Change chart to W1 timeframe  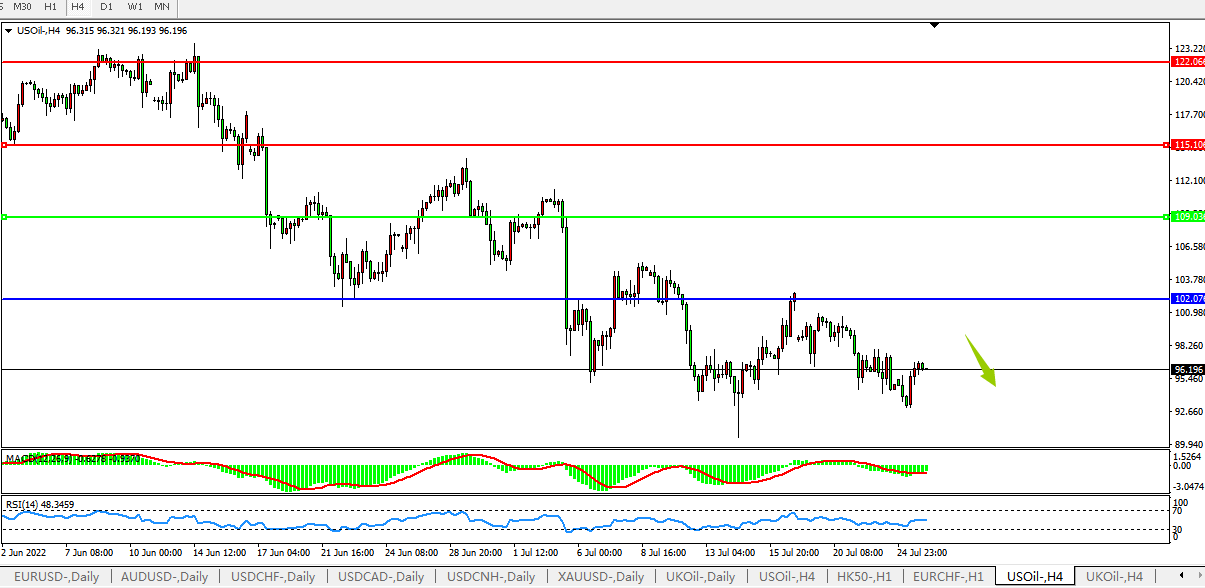(x=134, y=7)
